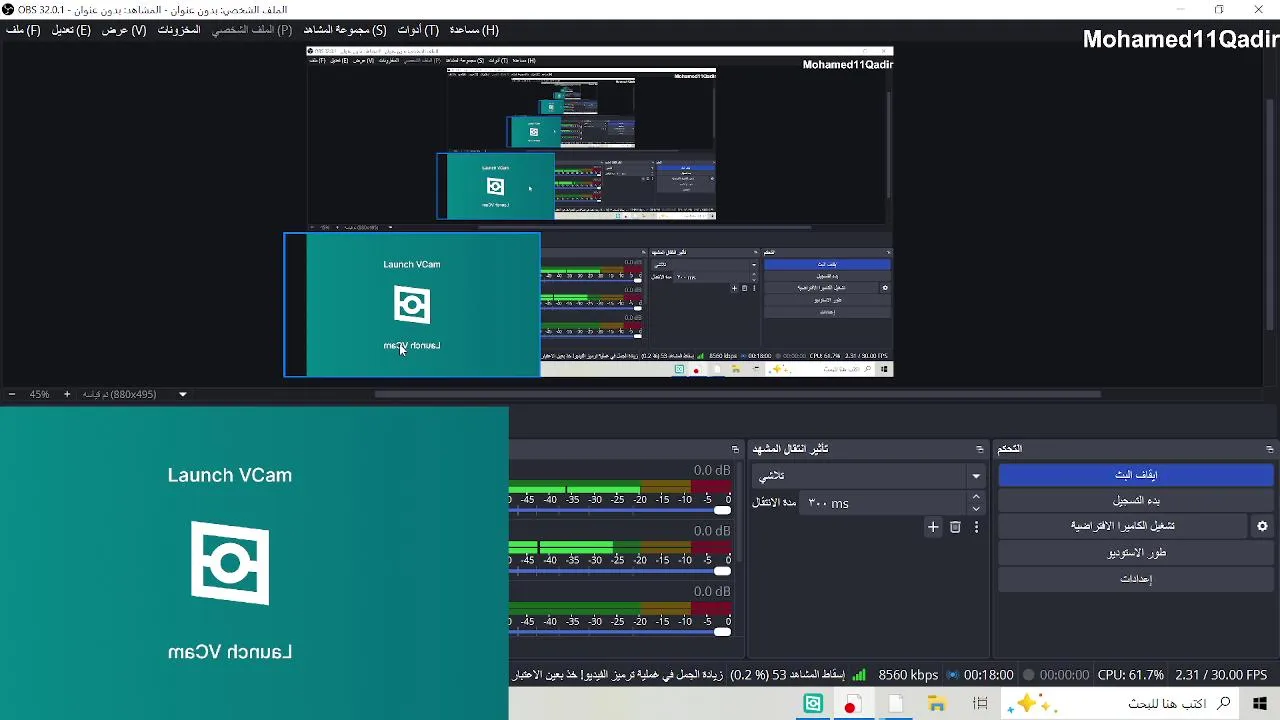Add a new scene transition

click(933, 527)
